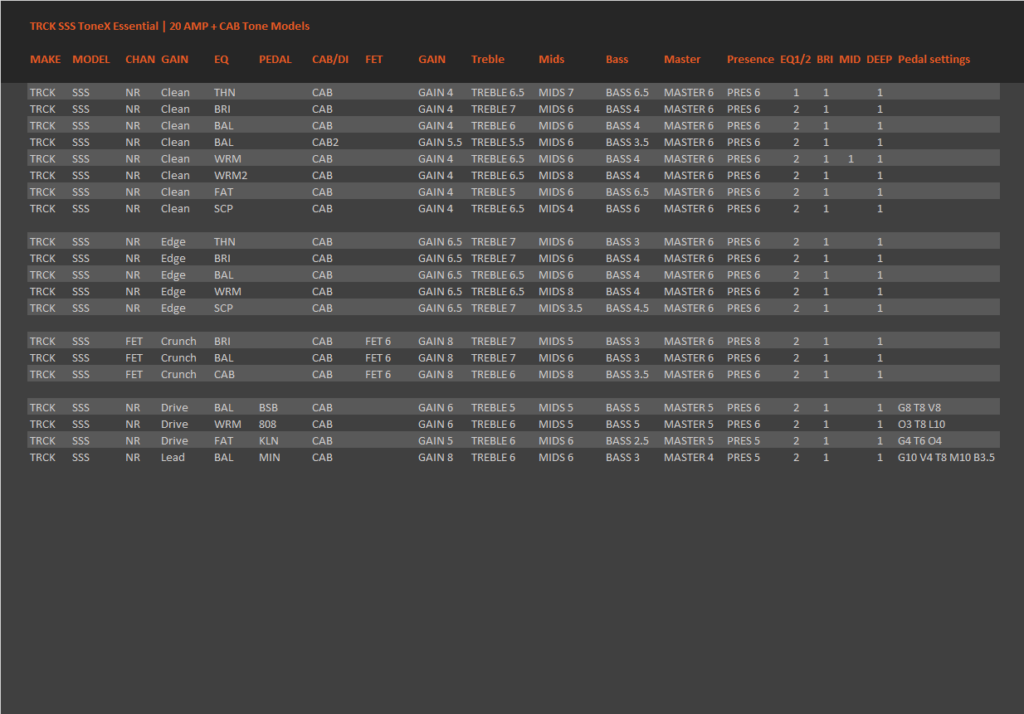
Task: Click FET channel in the Crunch BRI row
Action: click(x=134, y=342)
